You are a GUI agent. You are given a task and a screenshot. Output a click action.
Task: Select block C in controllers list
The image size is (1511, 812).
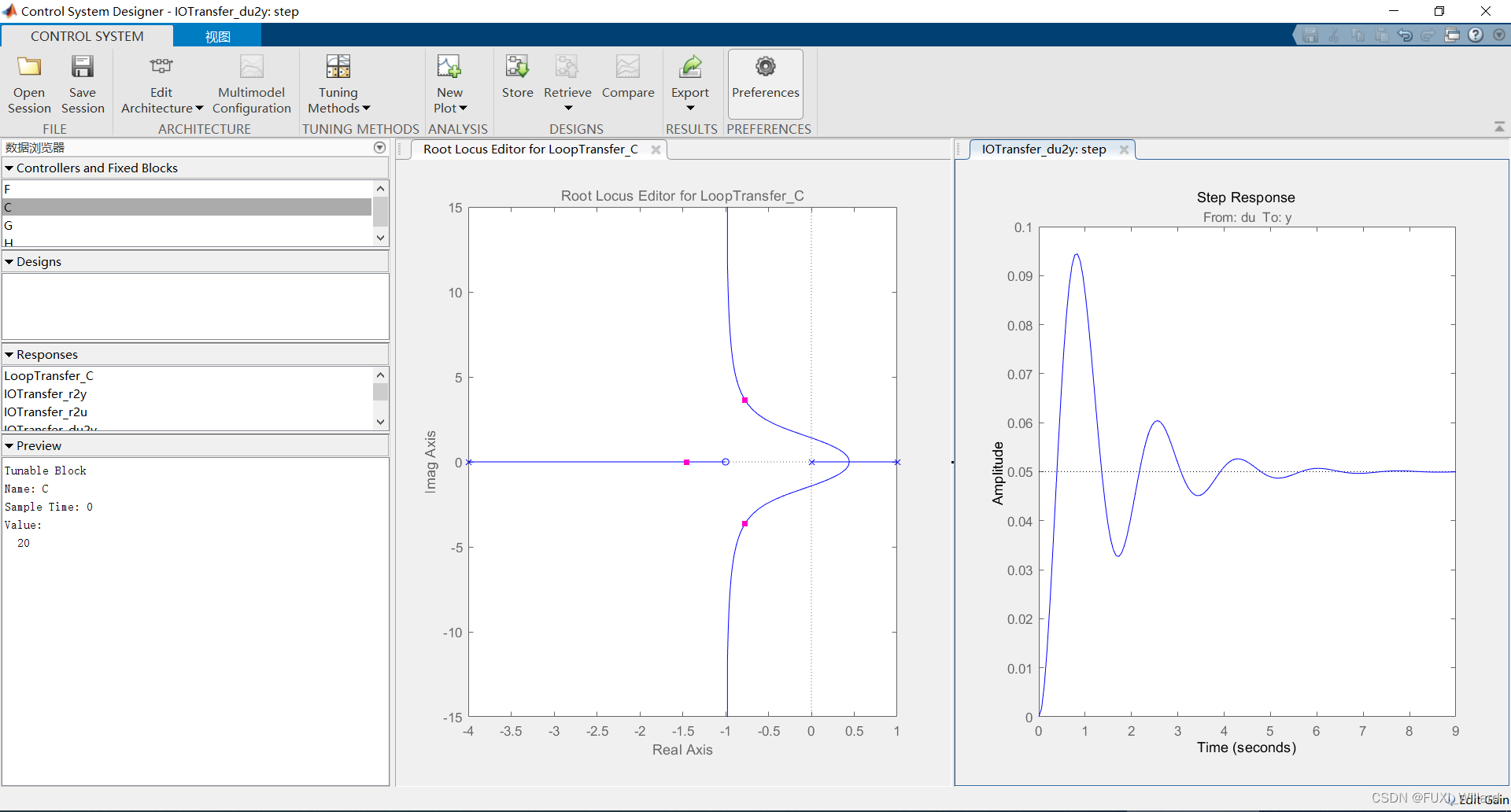[187, 207]
